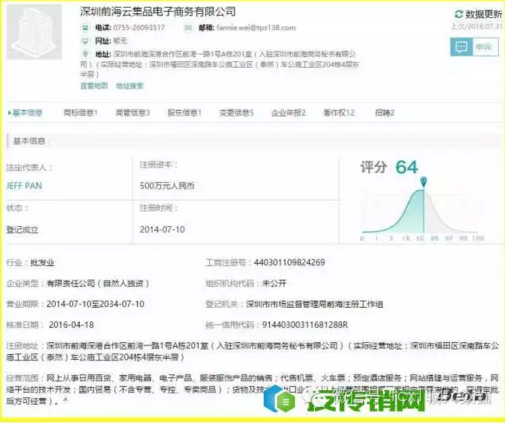Click the location pin icon next to 地址

point(85,54)
